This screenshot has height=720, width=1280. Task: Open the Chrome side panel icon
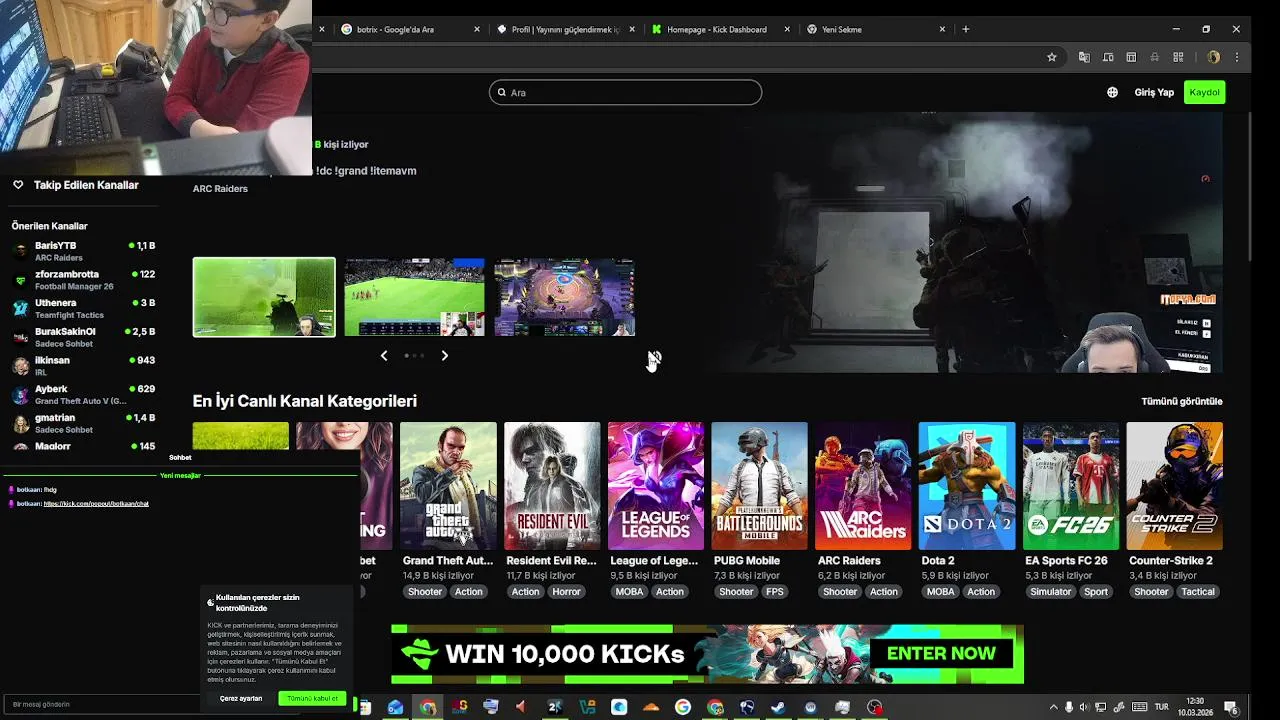(x=1131, y=57)
